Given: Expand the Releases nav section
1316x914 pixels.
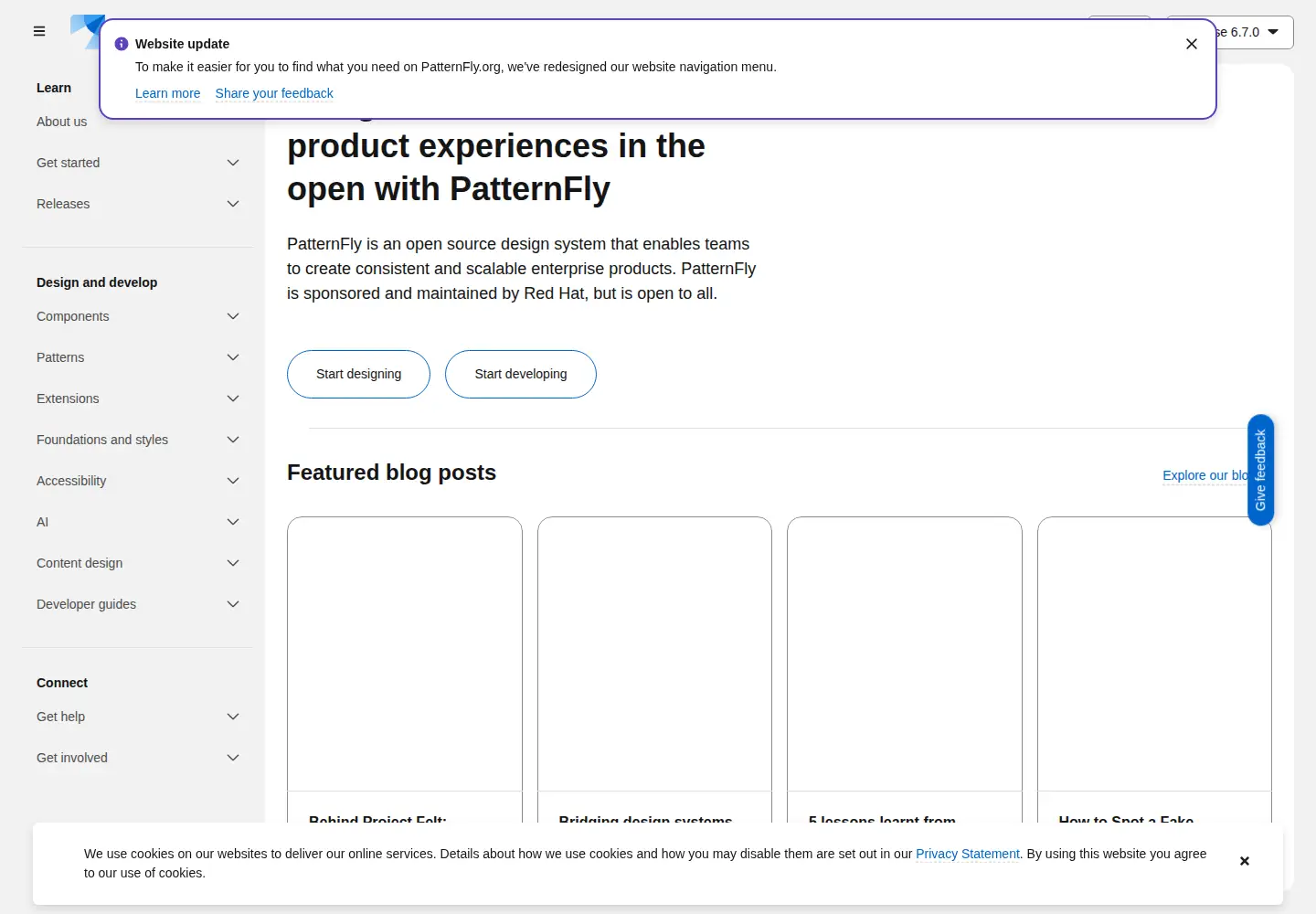Looking at the screenshot, I should (137, 204).
